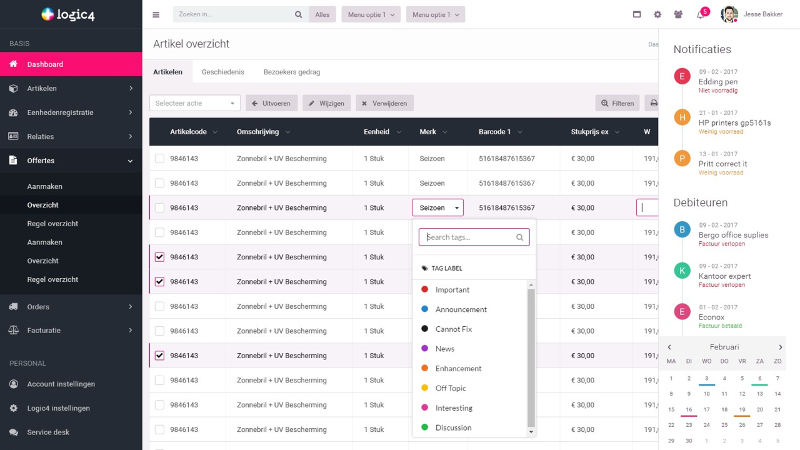Open the Bezoekers gedrag tab
The width and height of the screenshot is (800, 450).
click(292, 72)
